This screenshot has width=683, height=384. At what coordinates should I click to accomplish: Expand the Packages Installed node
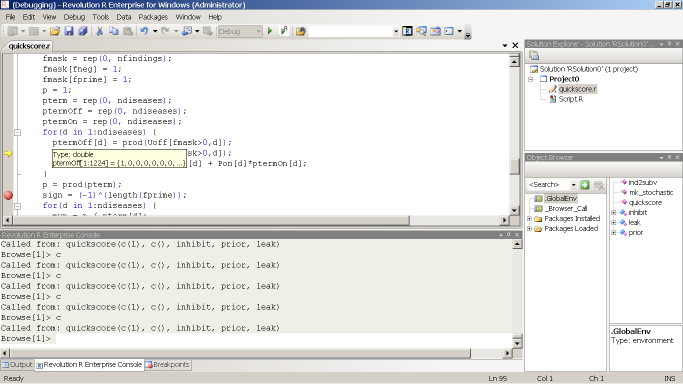coord(530,219)
